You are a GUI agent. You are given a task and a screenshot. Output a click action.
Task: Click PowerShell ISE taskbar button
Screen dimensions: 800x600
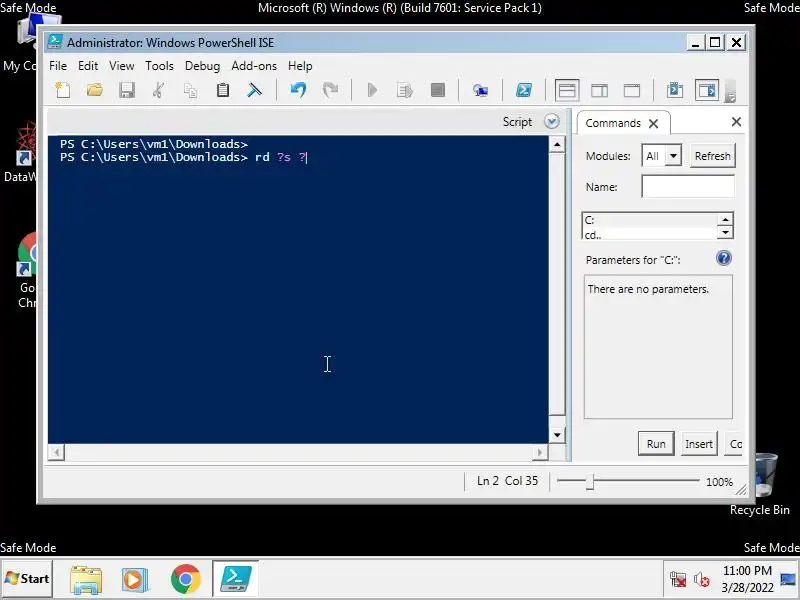(235, 579)
